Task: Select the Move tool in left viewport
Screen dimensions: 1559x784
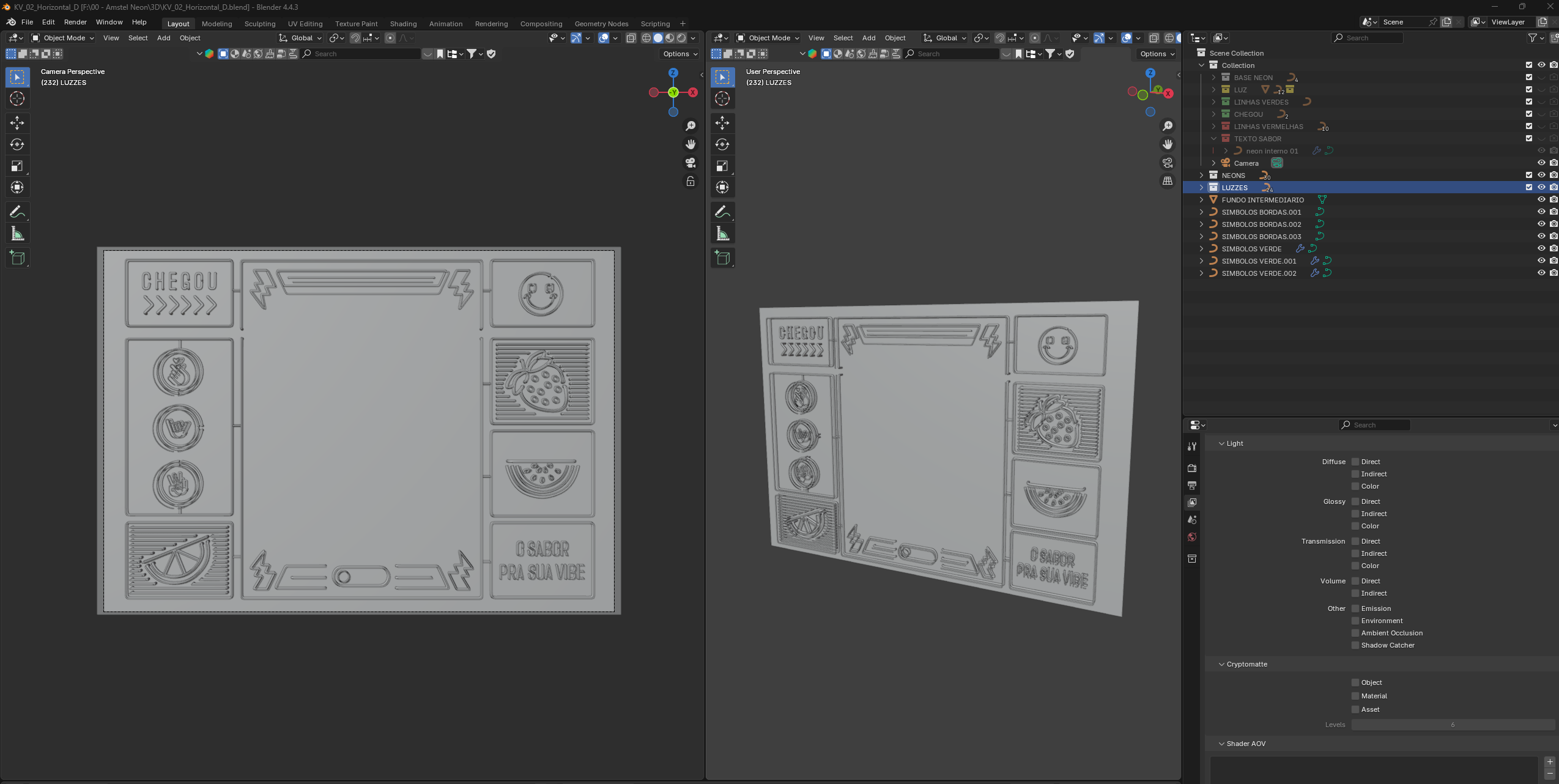Action: coord(17,123)
